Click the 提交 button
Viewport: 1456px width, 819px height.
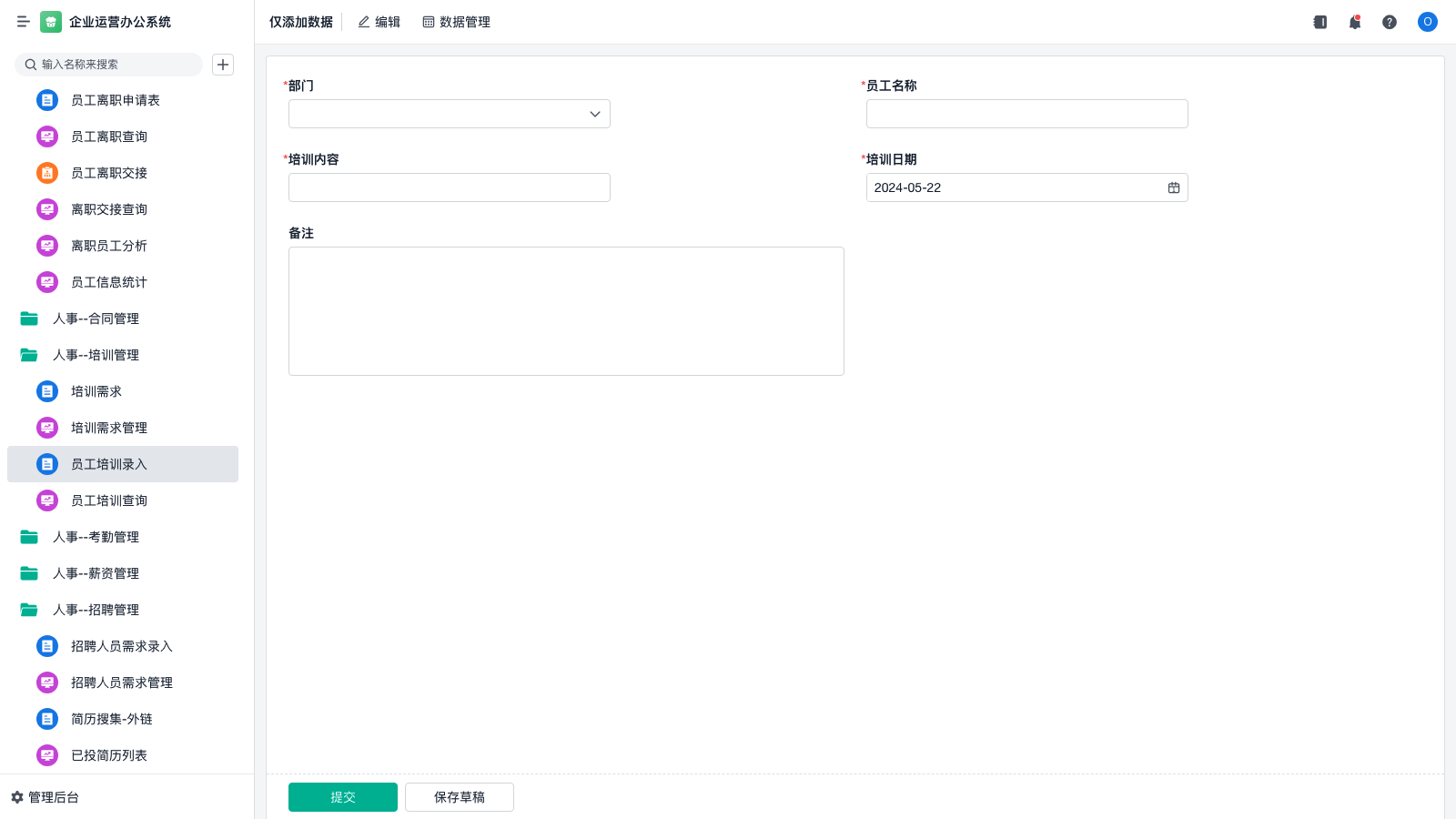click(x=342, y=797)
